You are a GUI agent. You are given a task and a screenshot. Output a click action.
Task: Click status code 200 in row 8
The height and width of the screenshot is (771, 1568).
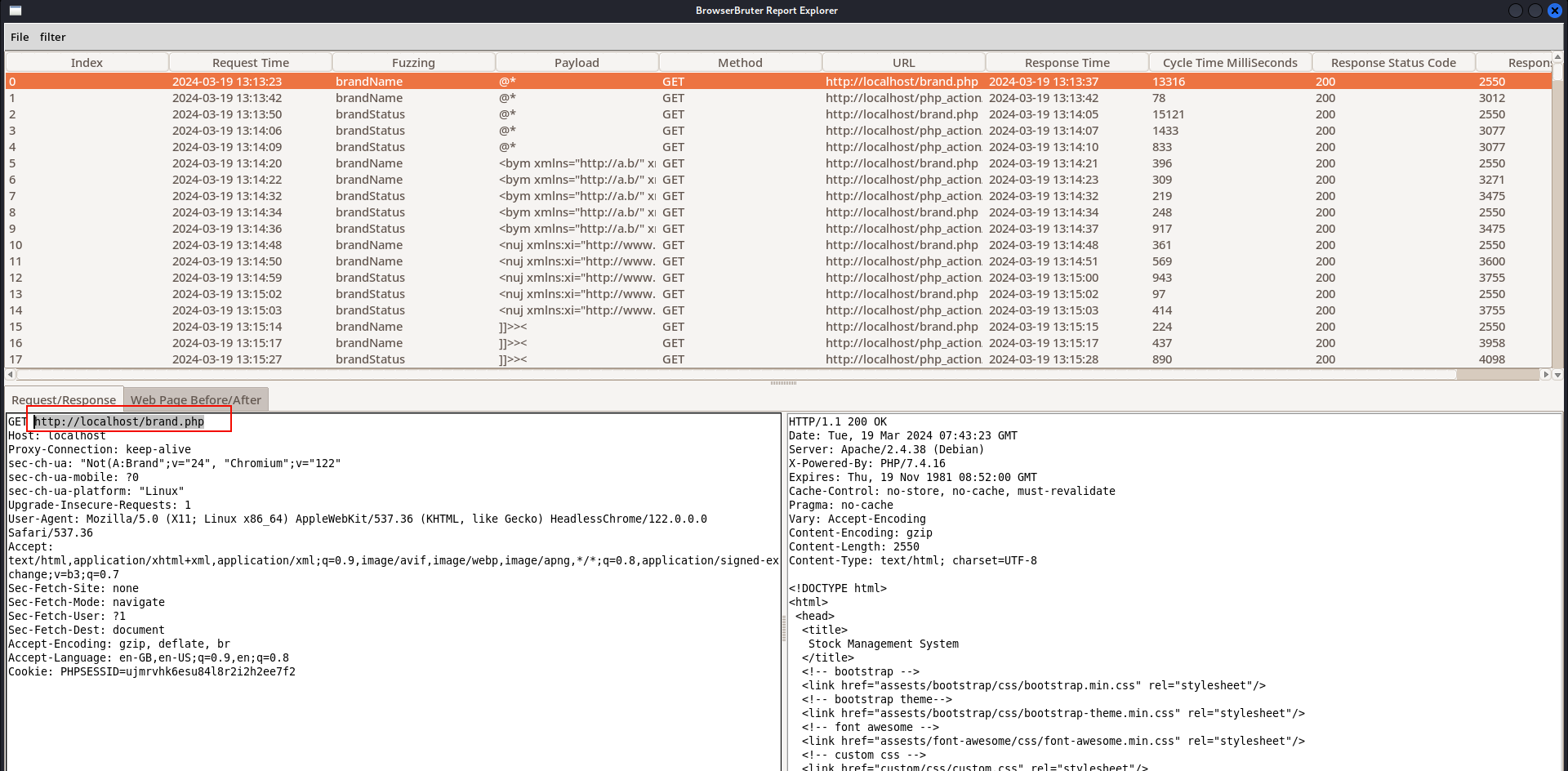pos(1325,212)
